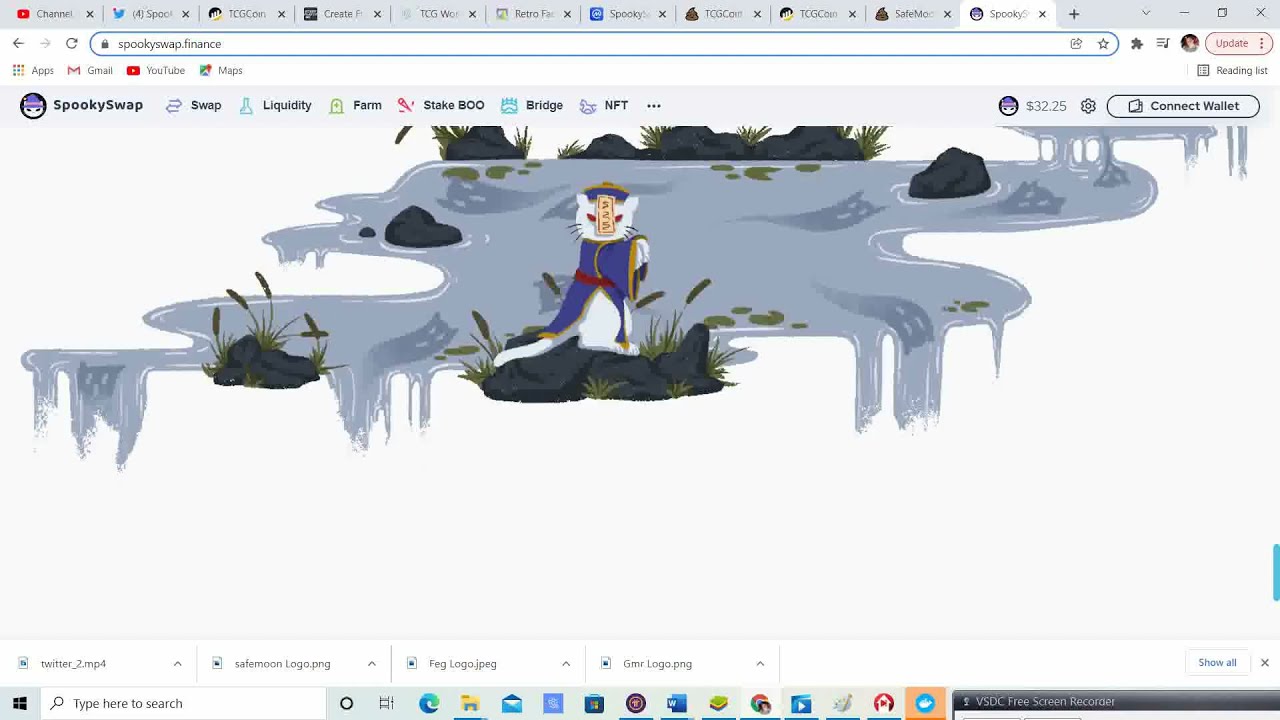The height and width of the screenshot is (720, 1280).
Task: Open the Swap page
Action: tap(194, 106)
